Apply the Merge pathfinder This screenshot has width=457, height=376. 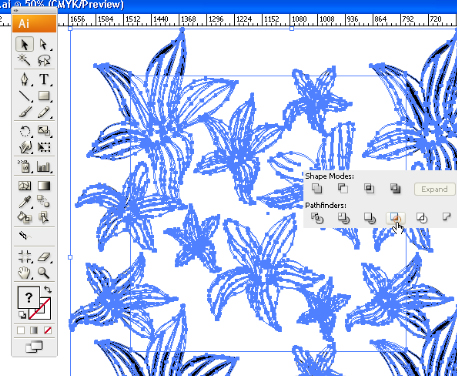pos(369,218)
